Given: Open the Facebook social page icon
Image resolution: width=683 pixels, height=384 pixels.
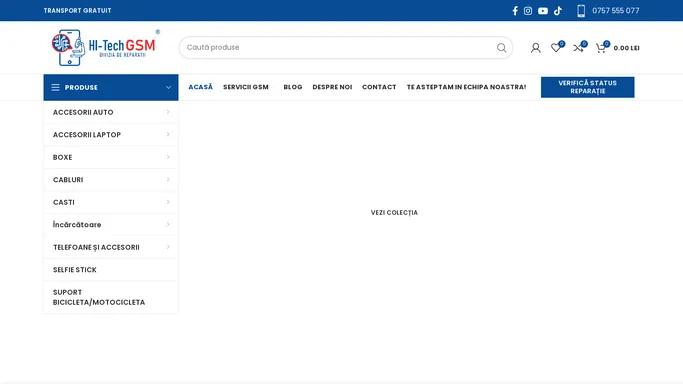Looking at the screenshot, I should point(515,11).
